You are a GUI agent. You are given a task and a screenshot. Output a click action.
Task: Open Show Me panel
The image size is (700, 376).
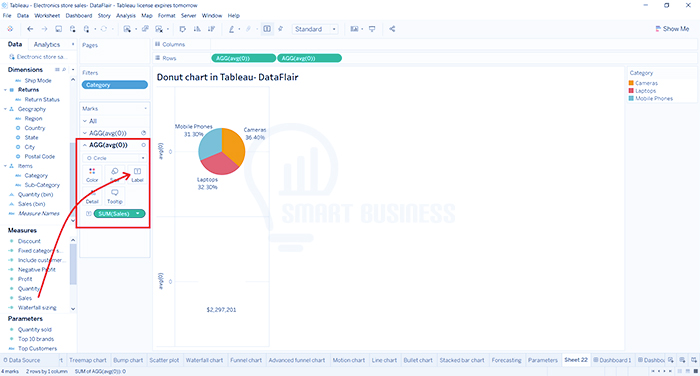coord(672,29)
